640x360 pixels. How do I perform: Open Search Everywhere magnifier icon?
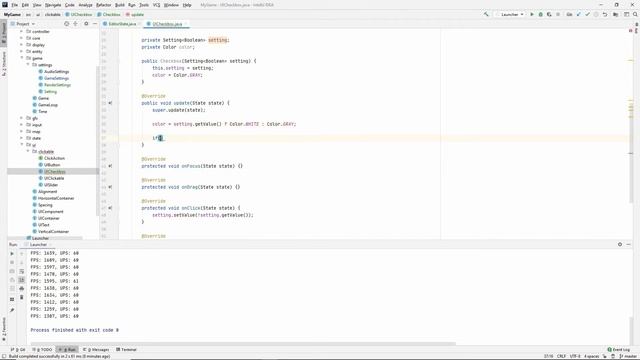pyautogui.click(x=635, y=14)
